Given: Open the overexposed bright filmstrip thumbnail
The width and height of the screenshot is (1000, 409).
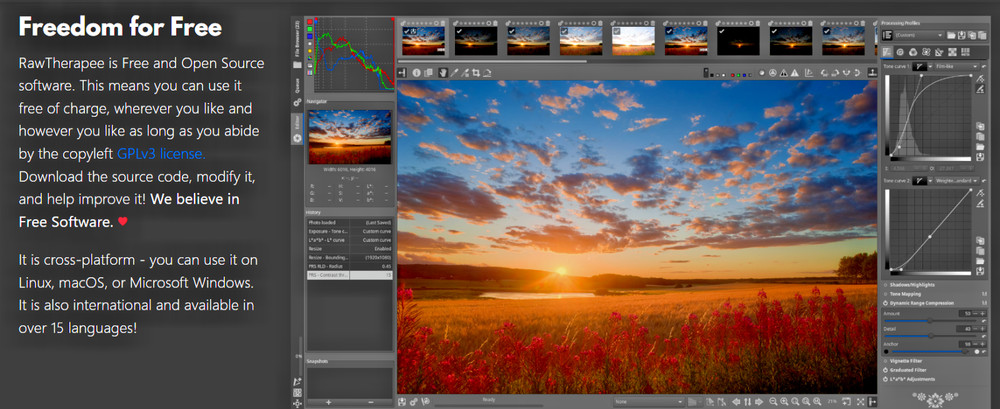Looking at the screenshot, I should point(633,40).
